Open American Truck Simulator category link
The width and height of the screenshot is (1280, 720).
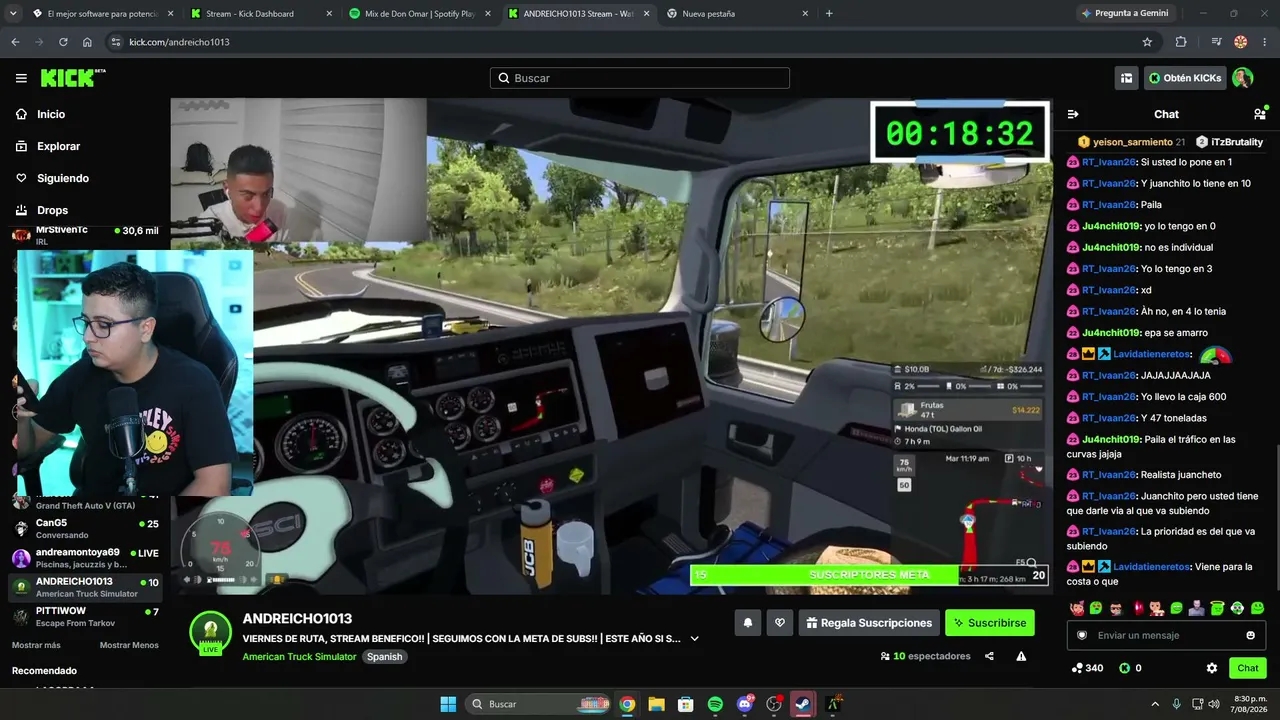coord(299,657)
